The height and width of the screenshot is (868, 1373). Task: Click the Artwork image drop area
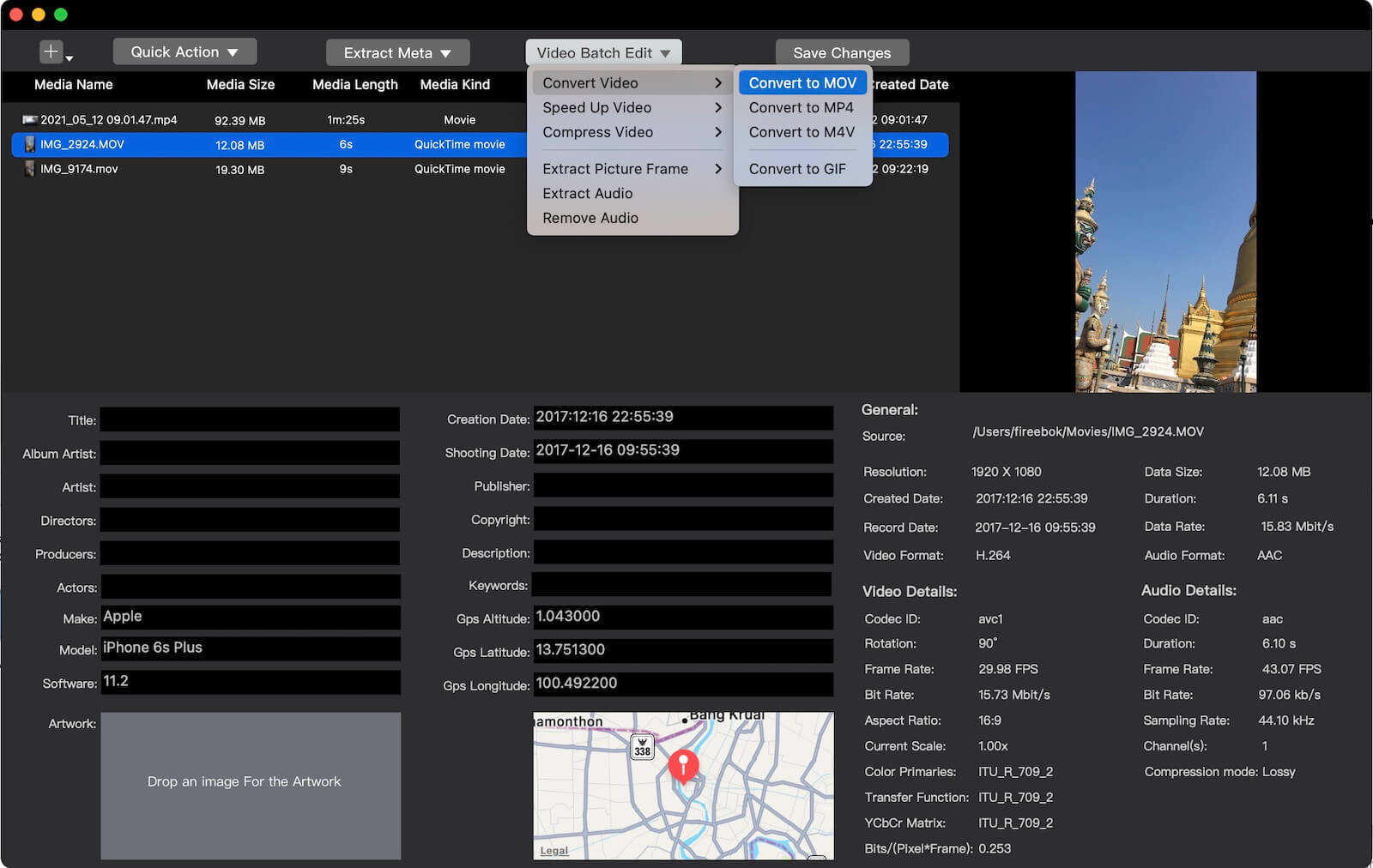click(x=251, y=785)
